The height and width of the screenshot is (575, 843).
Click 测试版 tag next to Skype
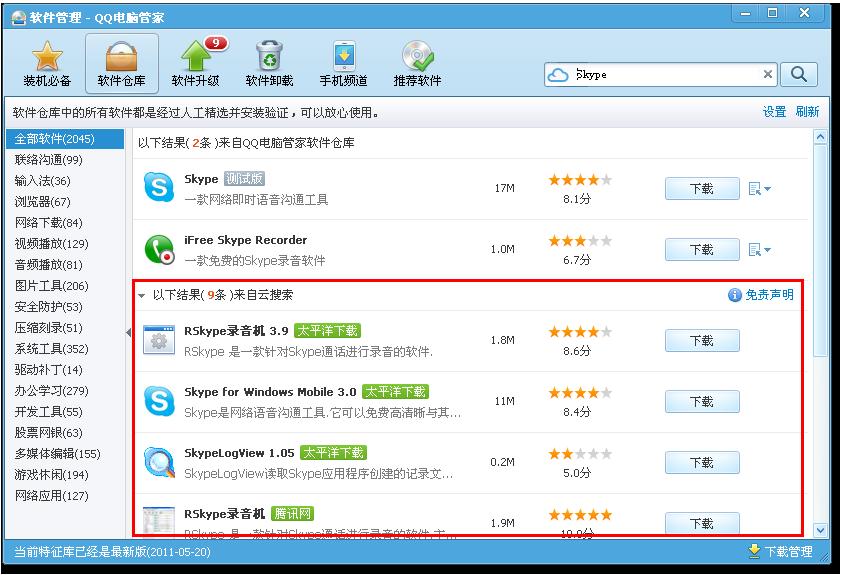[245, 178]
